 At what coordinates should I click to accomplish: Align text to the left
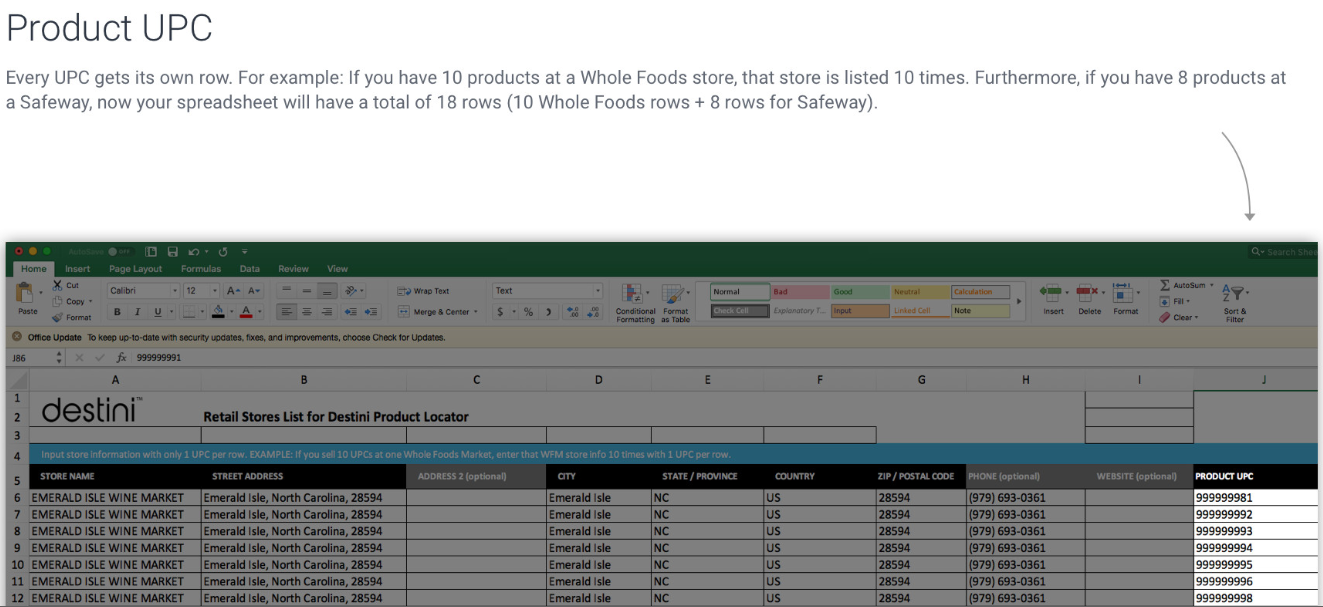coord(285,312)
